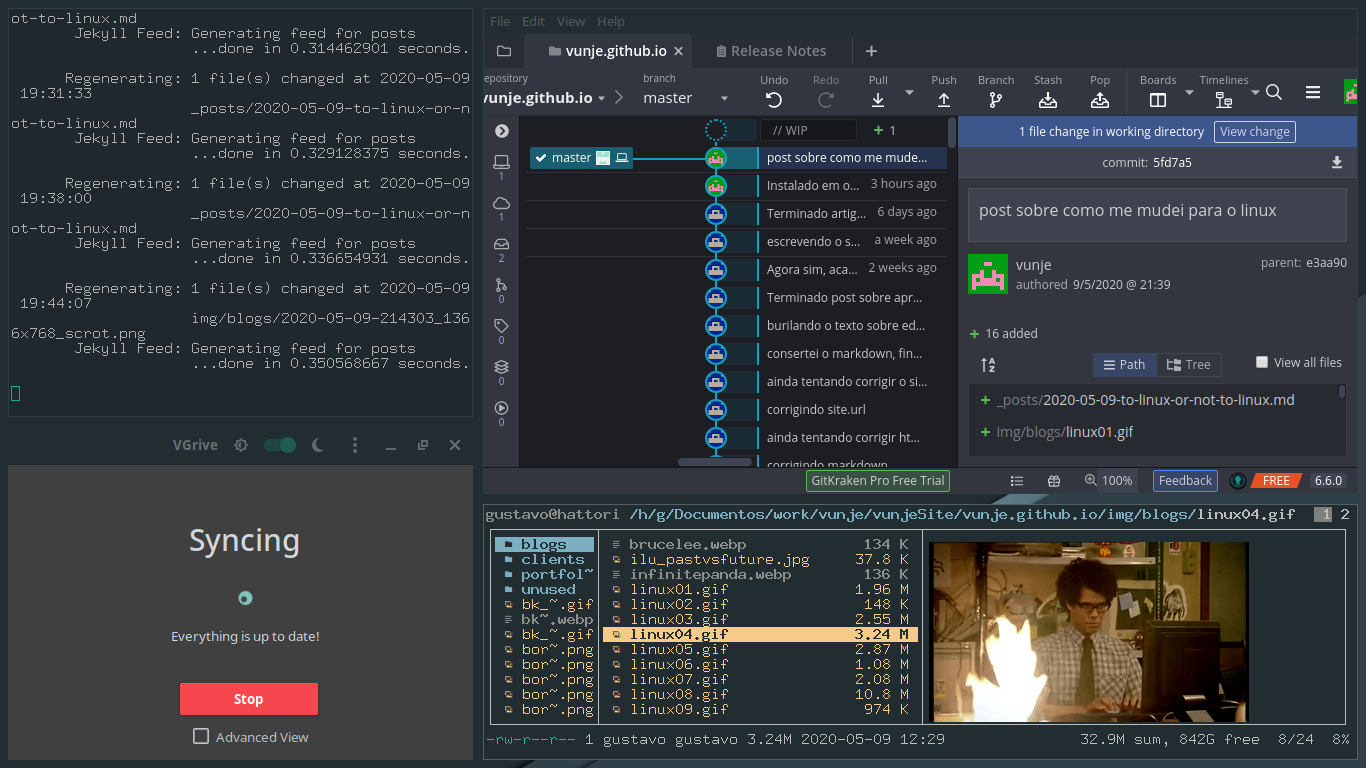Open GitHub Actions play icon in sidebar
1366x768 pixels.
pyautogui.click(x=501, y=413)
